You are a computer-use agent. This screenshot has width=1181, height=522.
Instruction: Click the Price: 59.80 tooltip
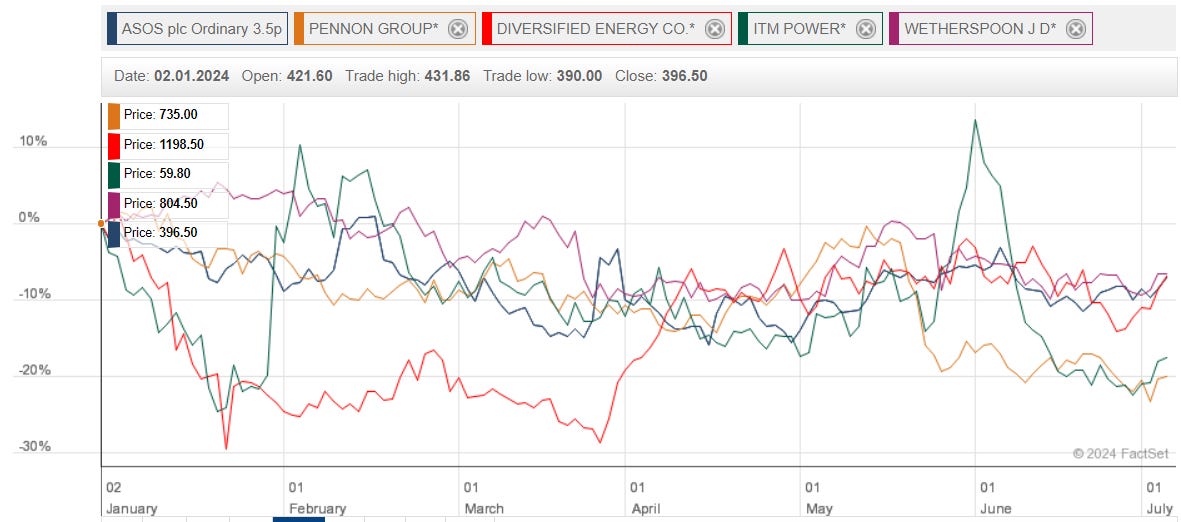(168, 174)
